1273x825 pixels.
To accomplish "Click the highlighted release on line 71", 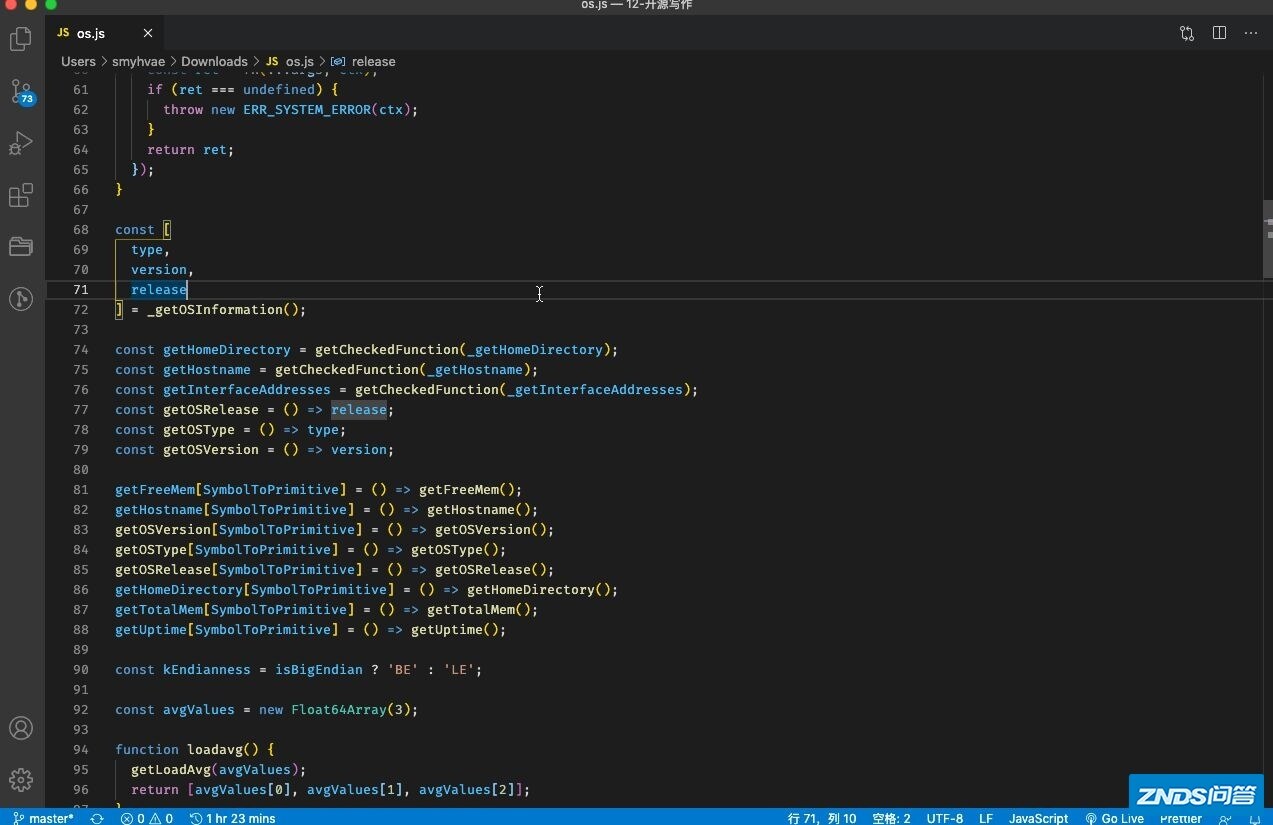I will 159,289.
